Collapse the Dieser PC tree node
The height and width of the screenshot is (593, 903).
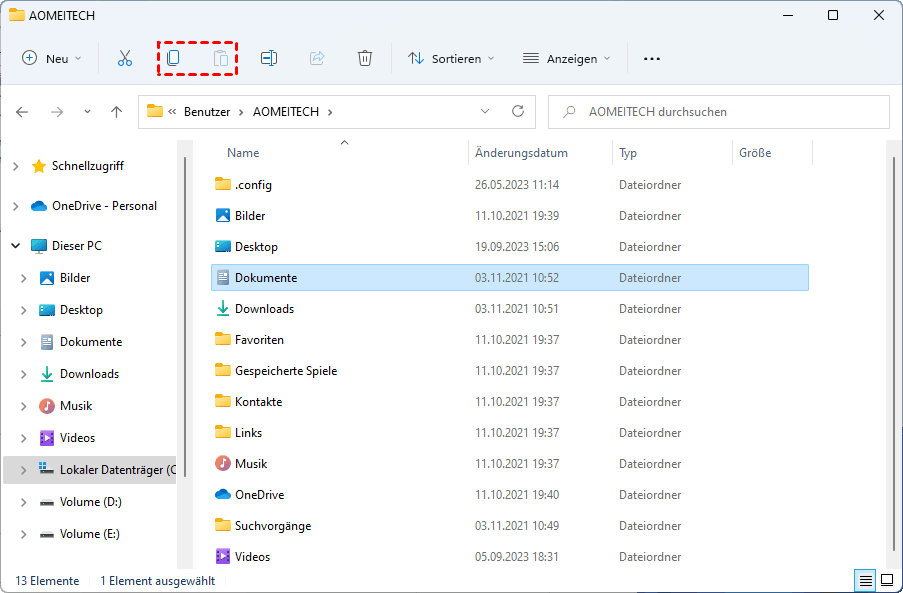click(15, 246)
